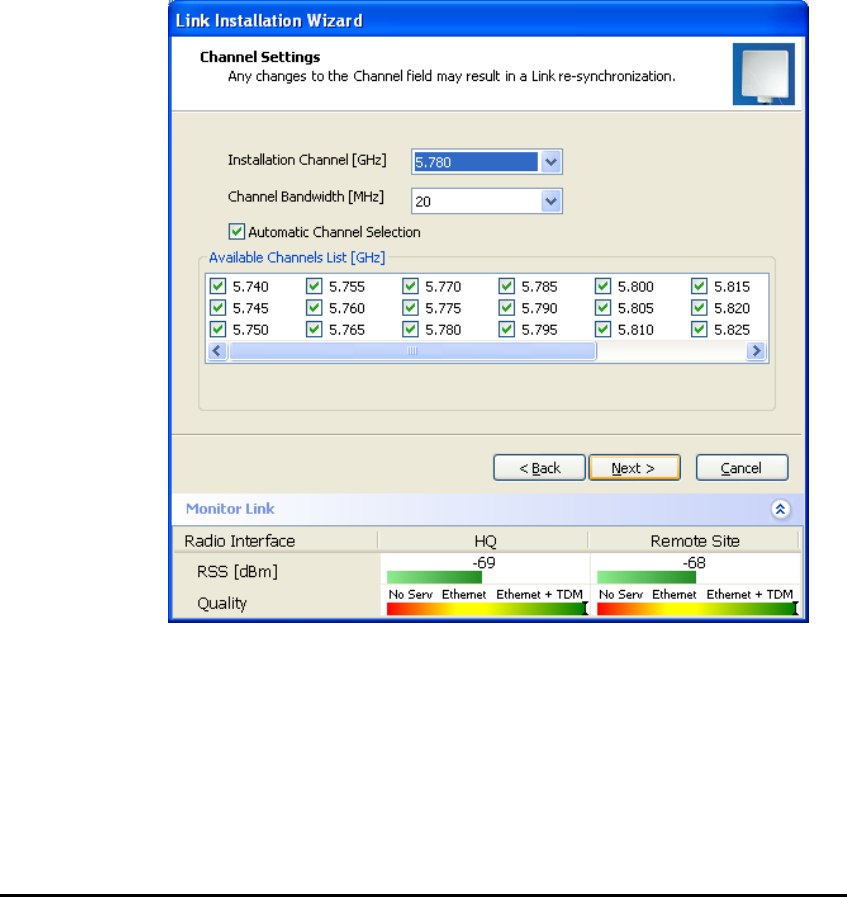847x897 pixels.
Task: Go back with the < Back button
Action: click(x=539, y=468)
